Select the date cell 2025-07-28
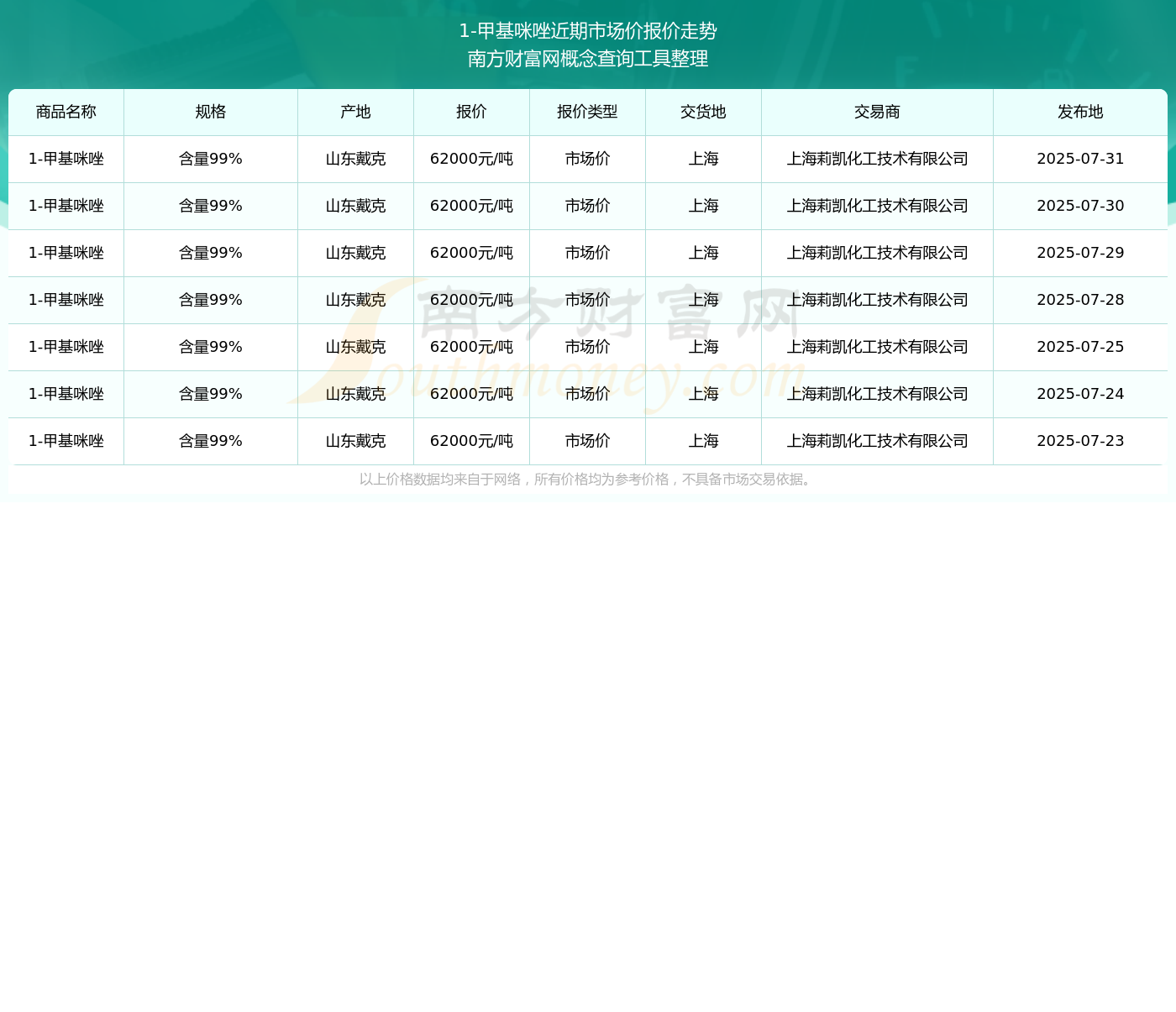The height and width of the screenshot is (1012, 1176). point(1080,300)
